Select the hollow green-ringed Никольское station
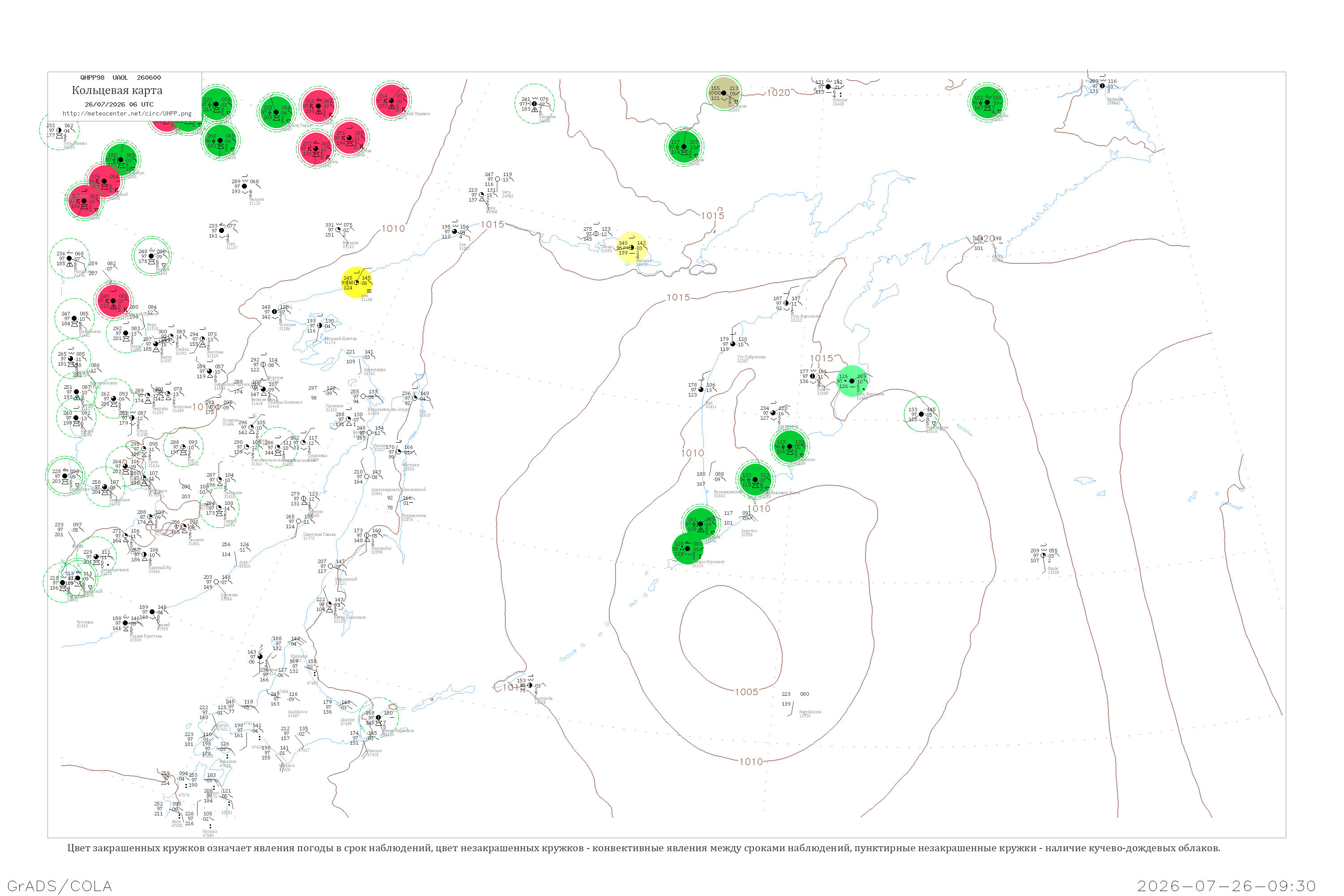This screenshot has width=1344, height=896. point(921,414)
